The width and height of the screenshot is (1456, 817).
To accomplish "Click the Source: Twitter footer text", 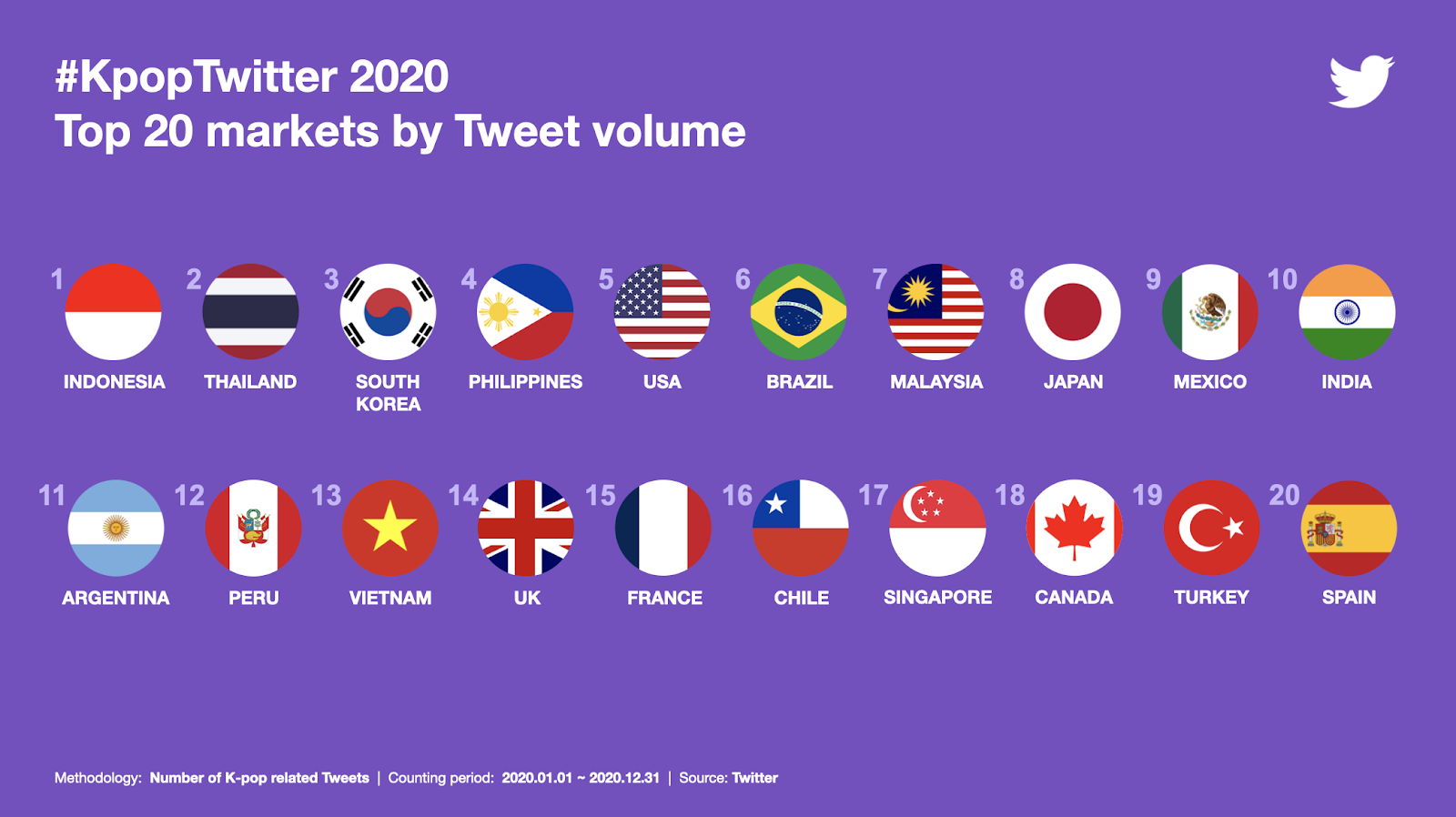I will (x=728, y=778).
